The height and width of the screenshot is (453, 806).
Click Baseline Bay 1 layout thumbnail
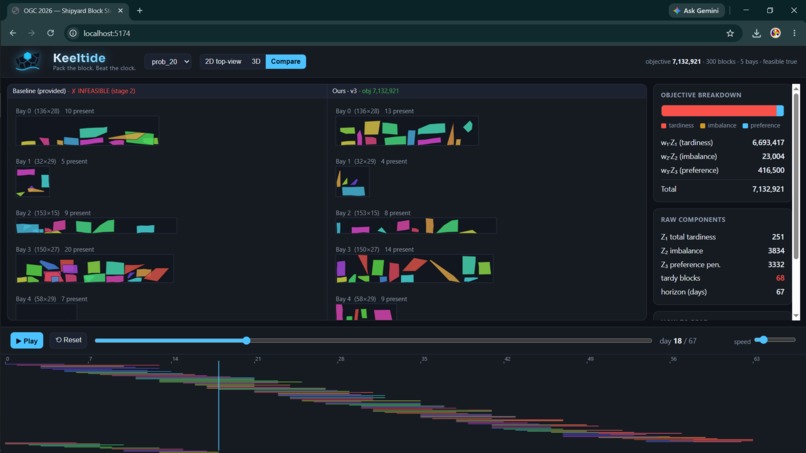click(x=32, y=182)
